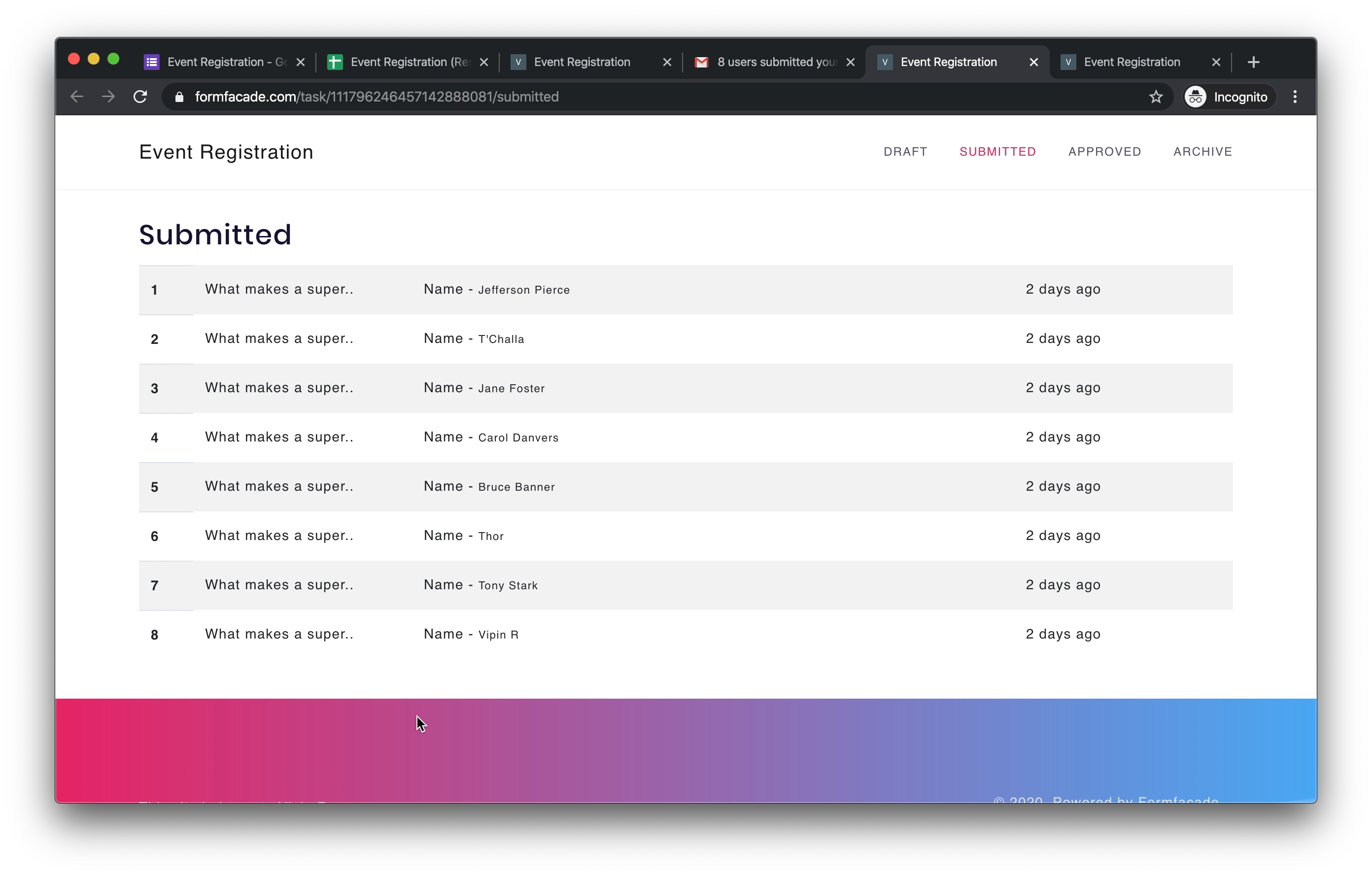Viewport: 1372px width, 876px height.
Task: Open the ARCHIVE section
Action: click(1202, 152)
